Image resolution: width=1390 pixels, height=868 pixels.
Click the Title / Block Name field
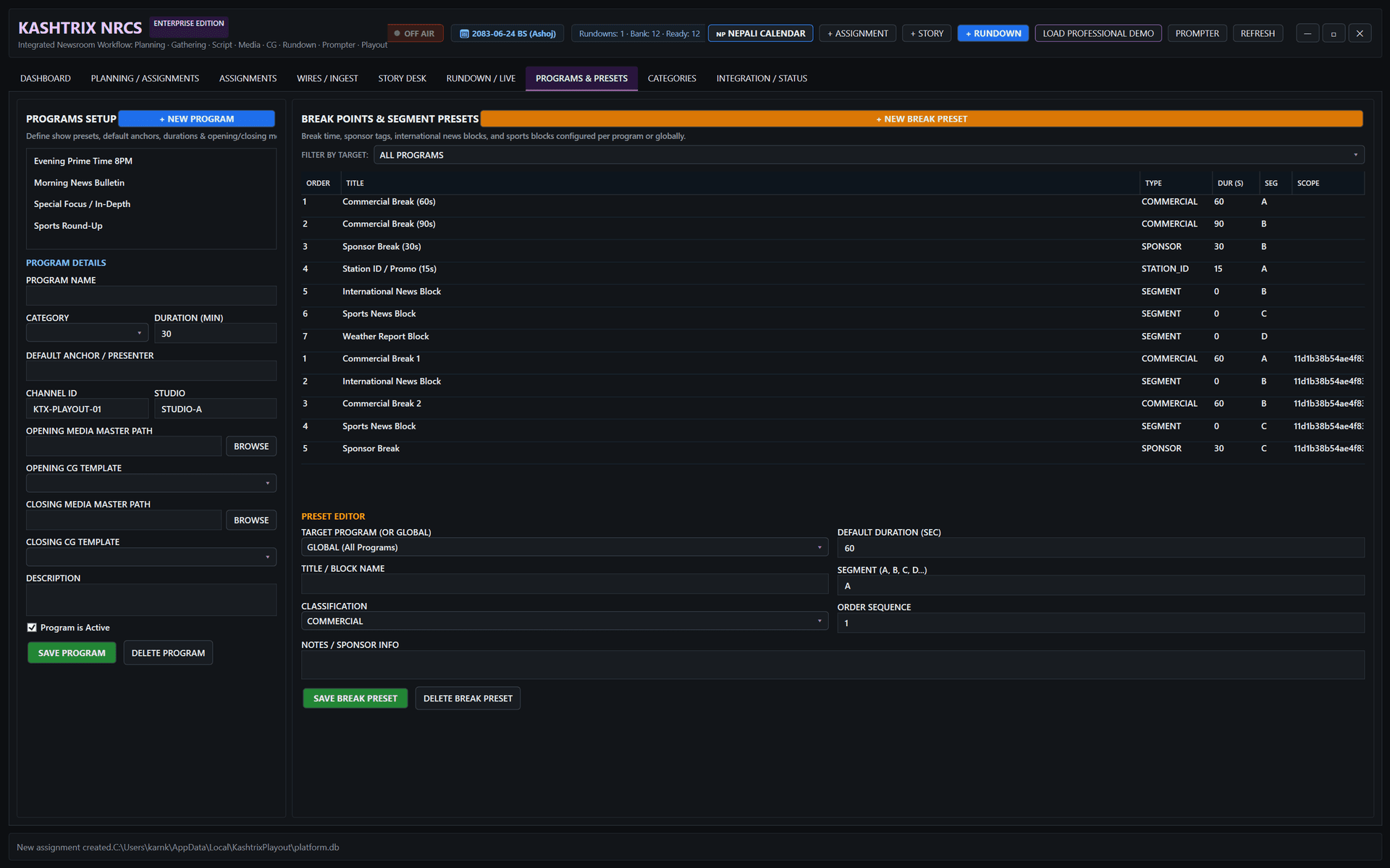[565, 584]
